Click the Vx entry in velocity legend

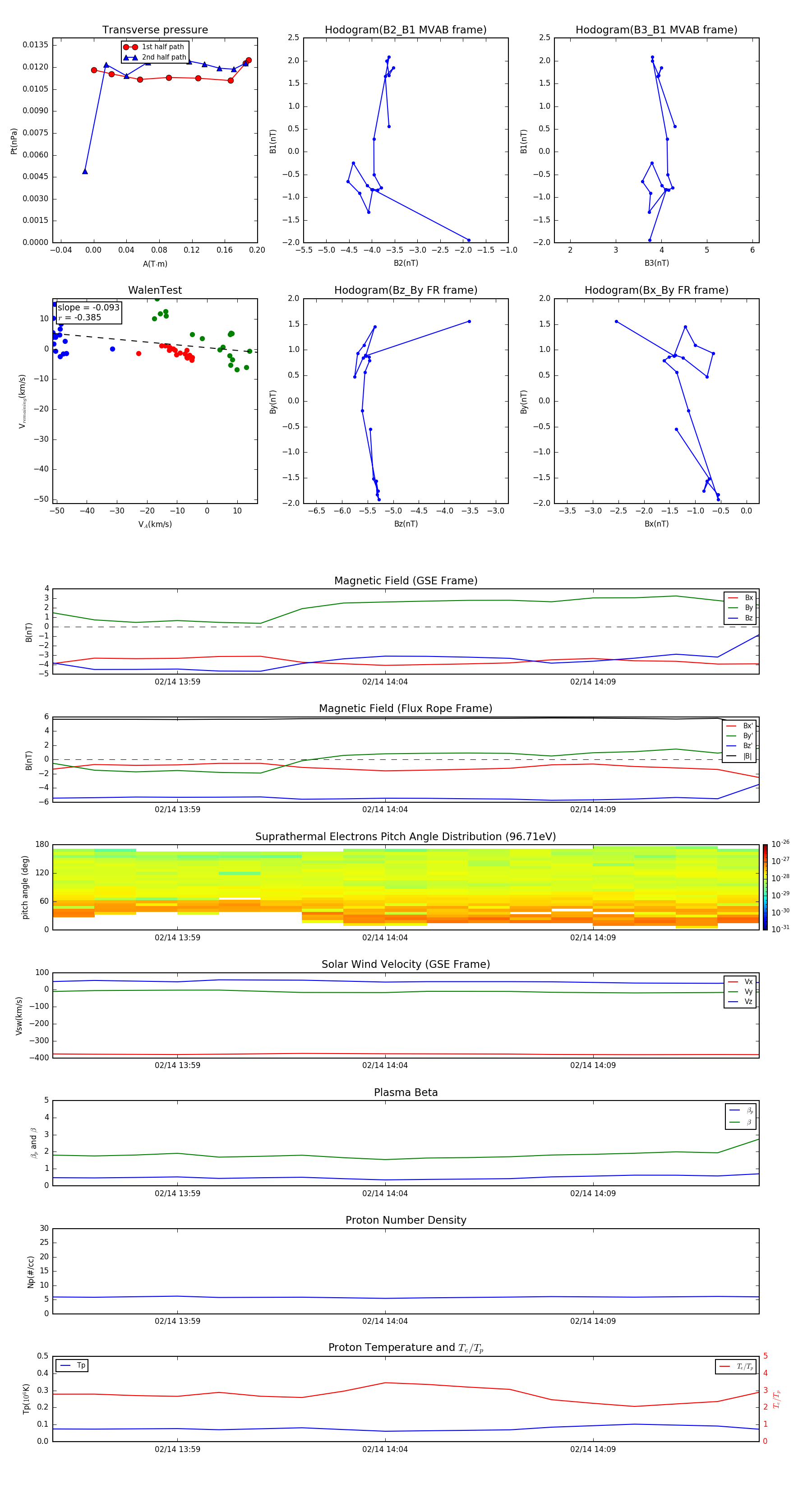[740, 981]
